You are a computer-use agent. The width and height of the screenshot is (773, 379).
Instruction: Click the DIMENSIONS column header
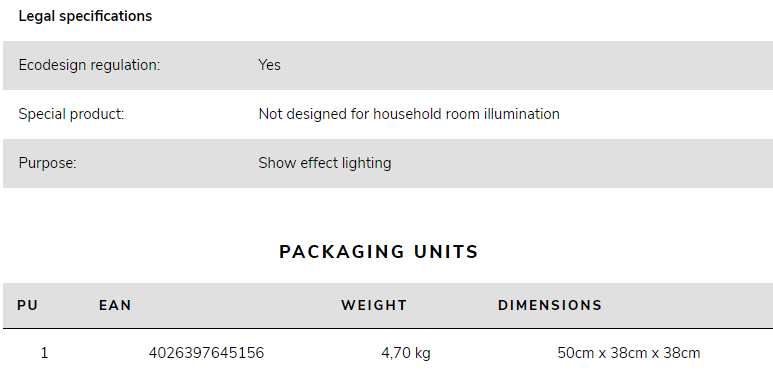[550, 306]
